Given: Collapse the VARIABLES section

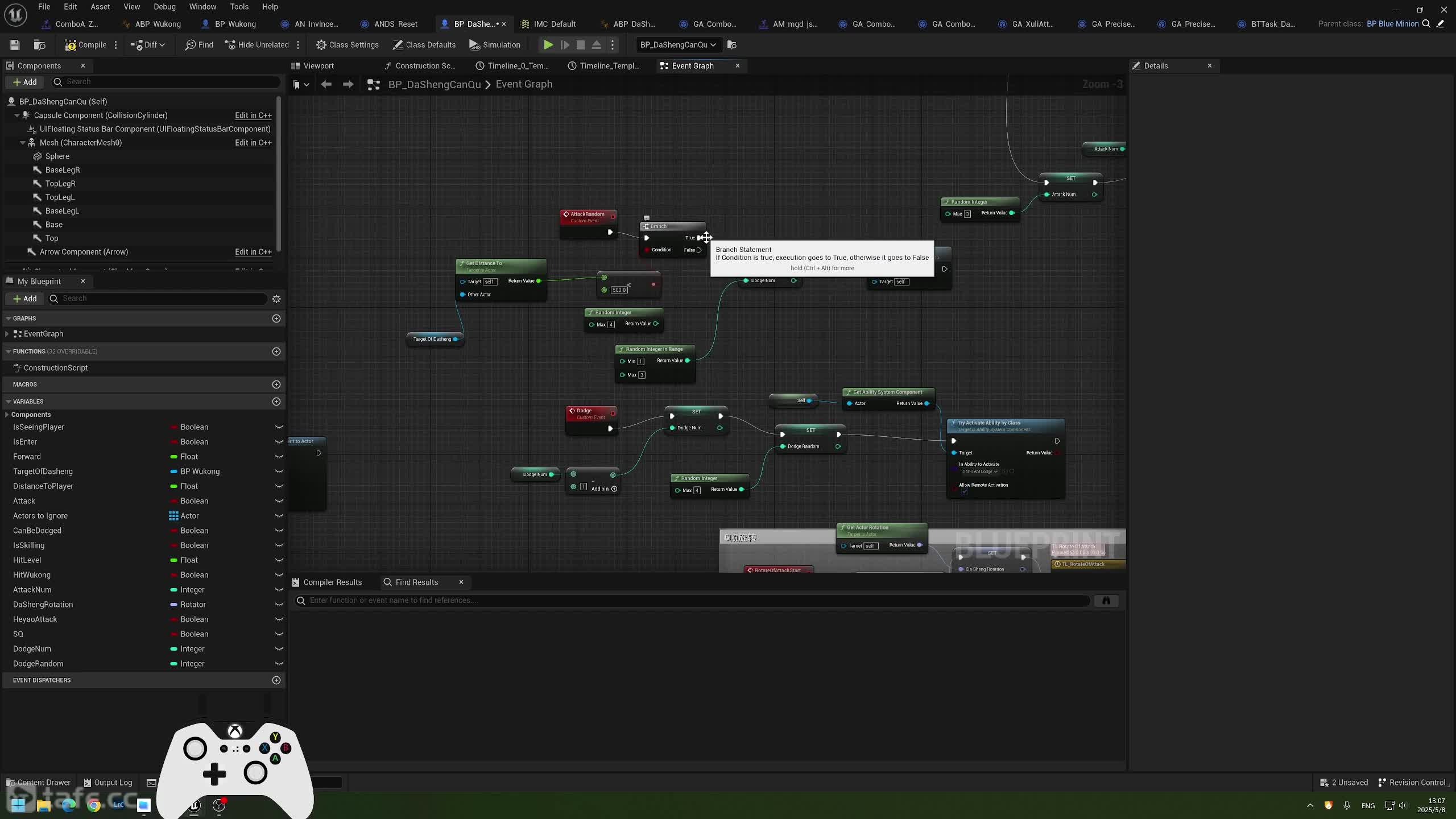Looking at the screenshot, I should [x=8, y=402].
